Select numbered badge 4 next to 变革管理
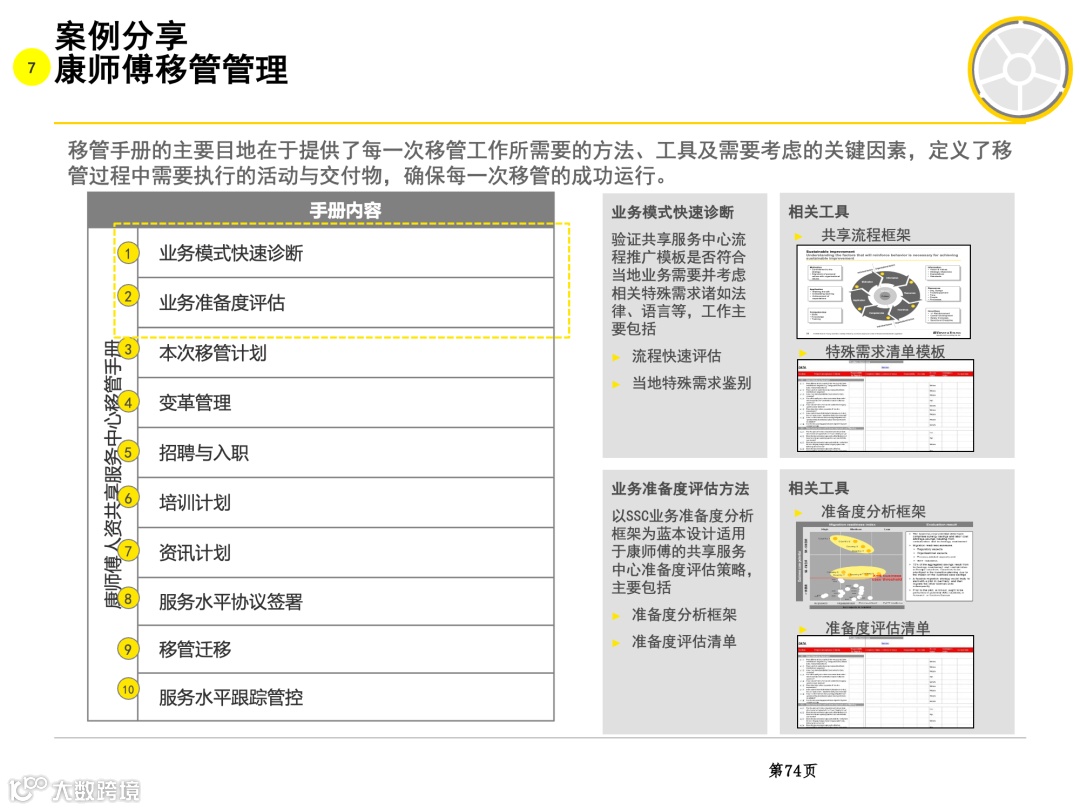 click(x=127, y=402)
